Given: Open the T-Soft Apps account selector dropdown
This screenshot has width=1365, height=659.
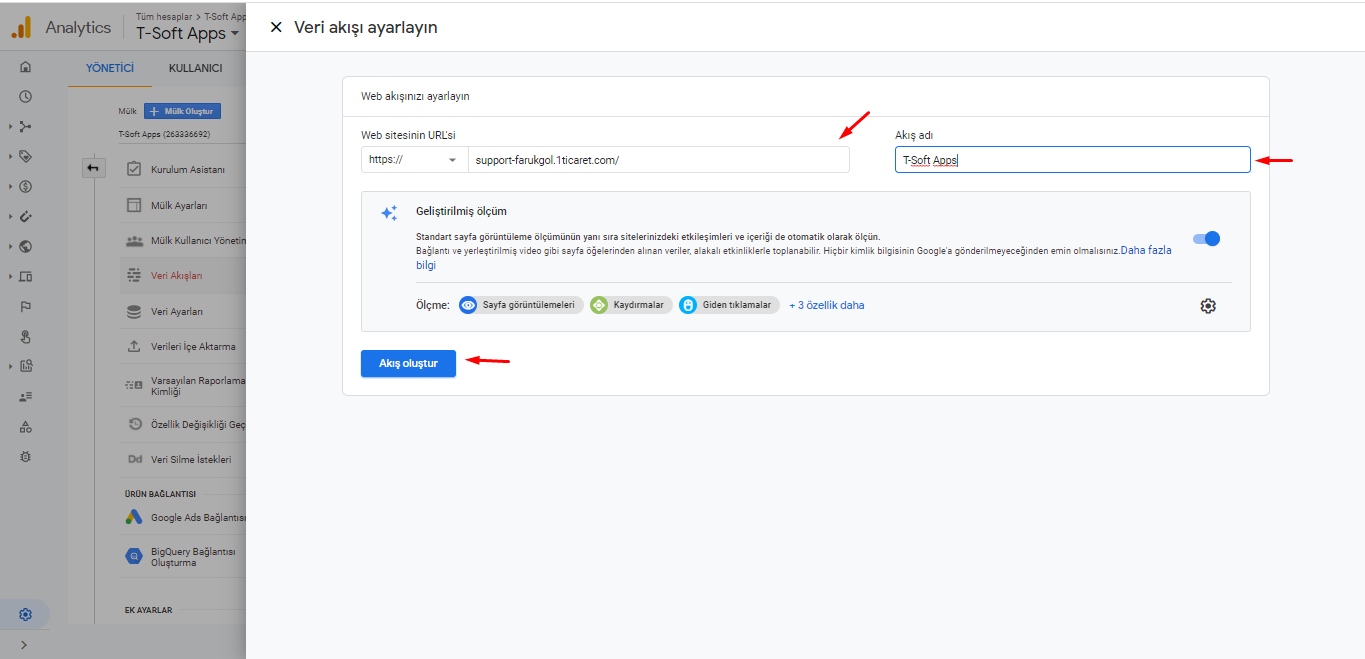Looking at the screenshot, I should point(188,33).
